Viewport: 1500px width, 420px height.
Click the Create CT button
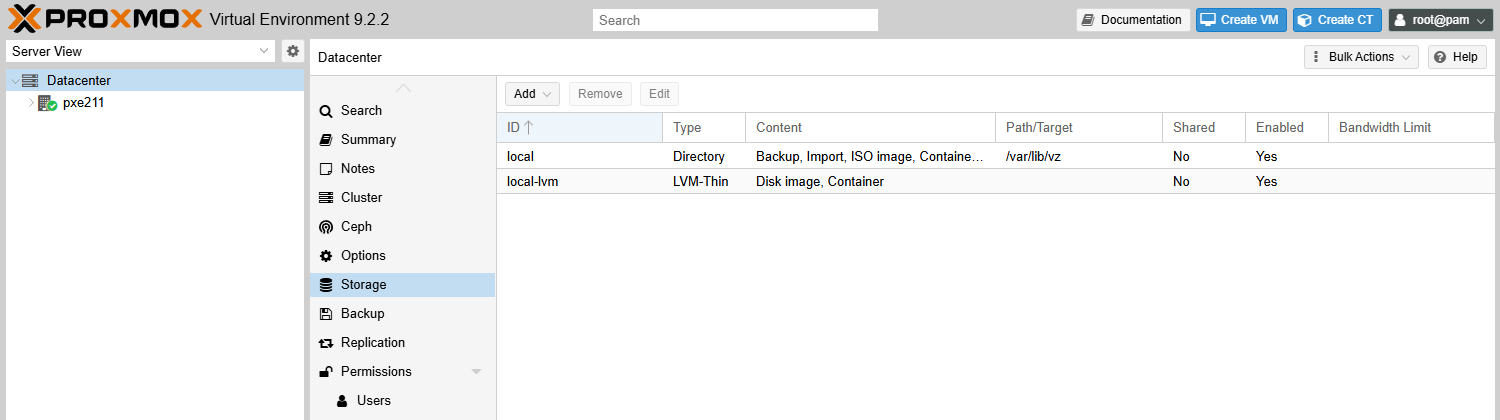[x=1337, y=20]
